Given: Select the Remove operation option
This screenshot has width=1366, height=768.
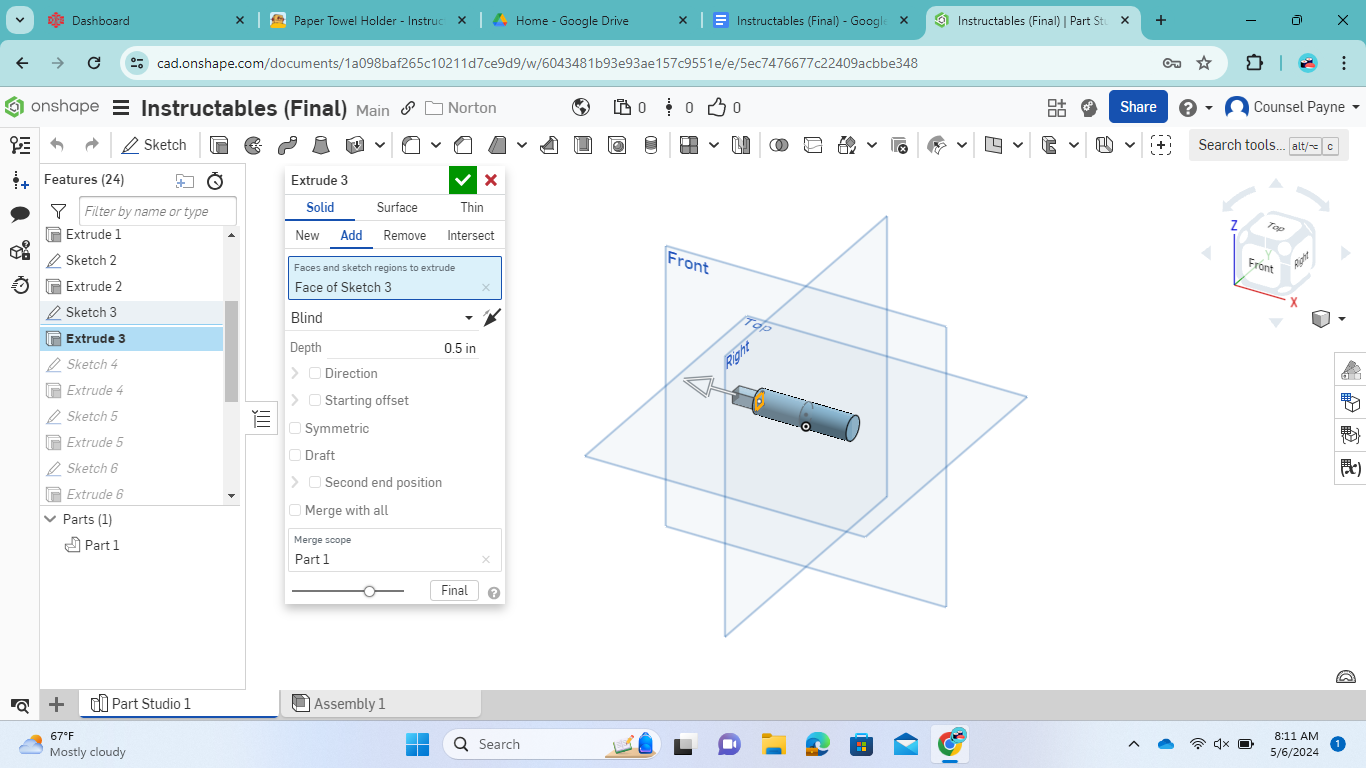Looking at the screenshot, I should 405,235.
